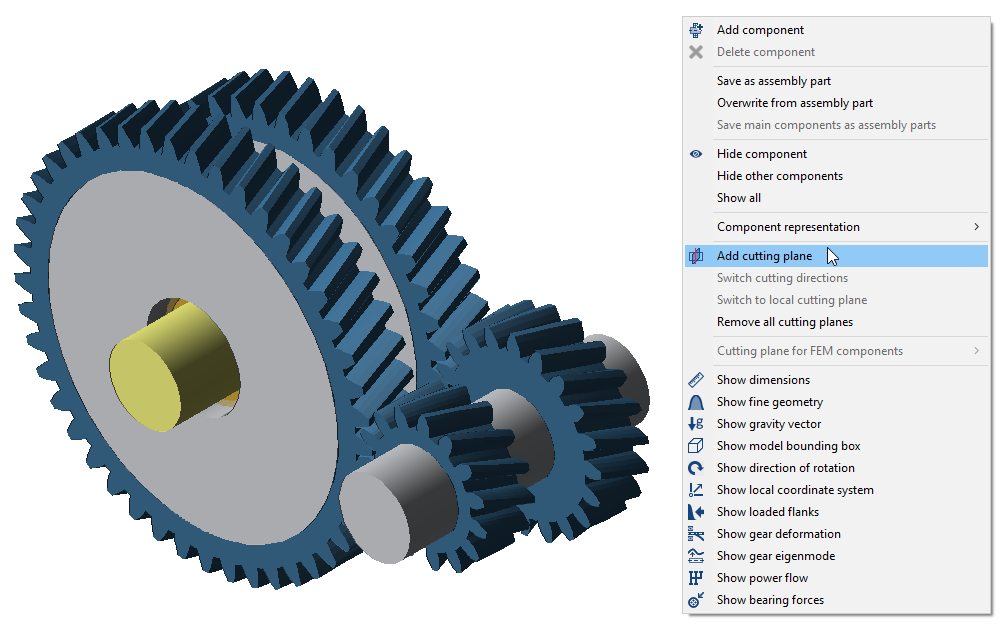1004x630 pixels.
Task: Click the Show dimensions ruler icon
Action: coord(696,380)
